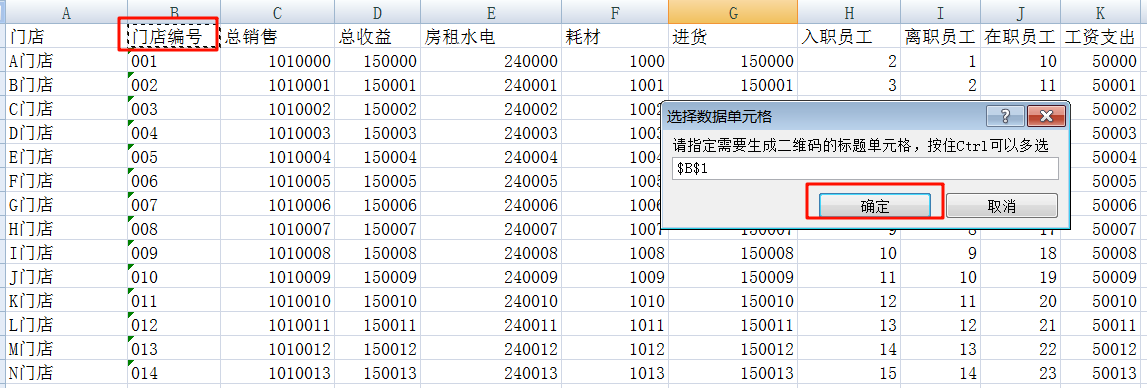Viewport: 1147px width, 388px height.
Task: Click revenue cell 150003 in column D
Action: pos(377,133)
